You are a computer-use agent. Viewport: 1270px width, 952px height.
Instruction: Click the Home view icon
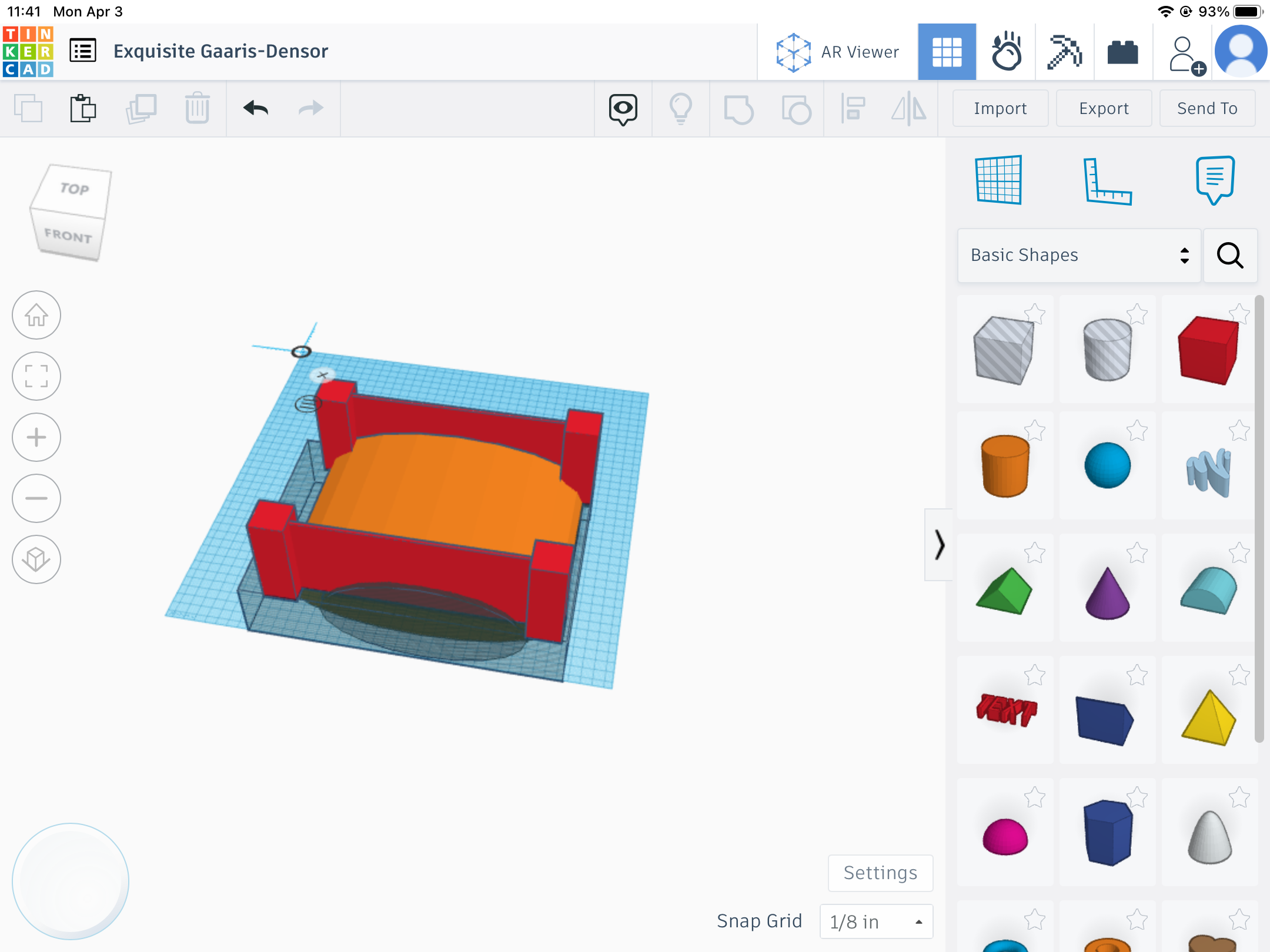tap(36, 316)
